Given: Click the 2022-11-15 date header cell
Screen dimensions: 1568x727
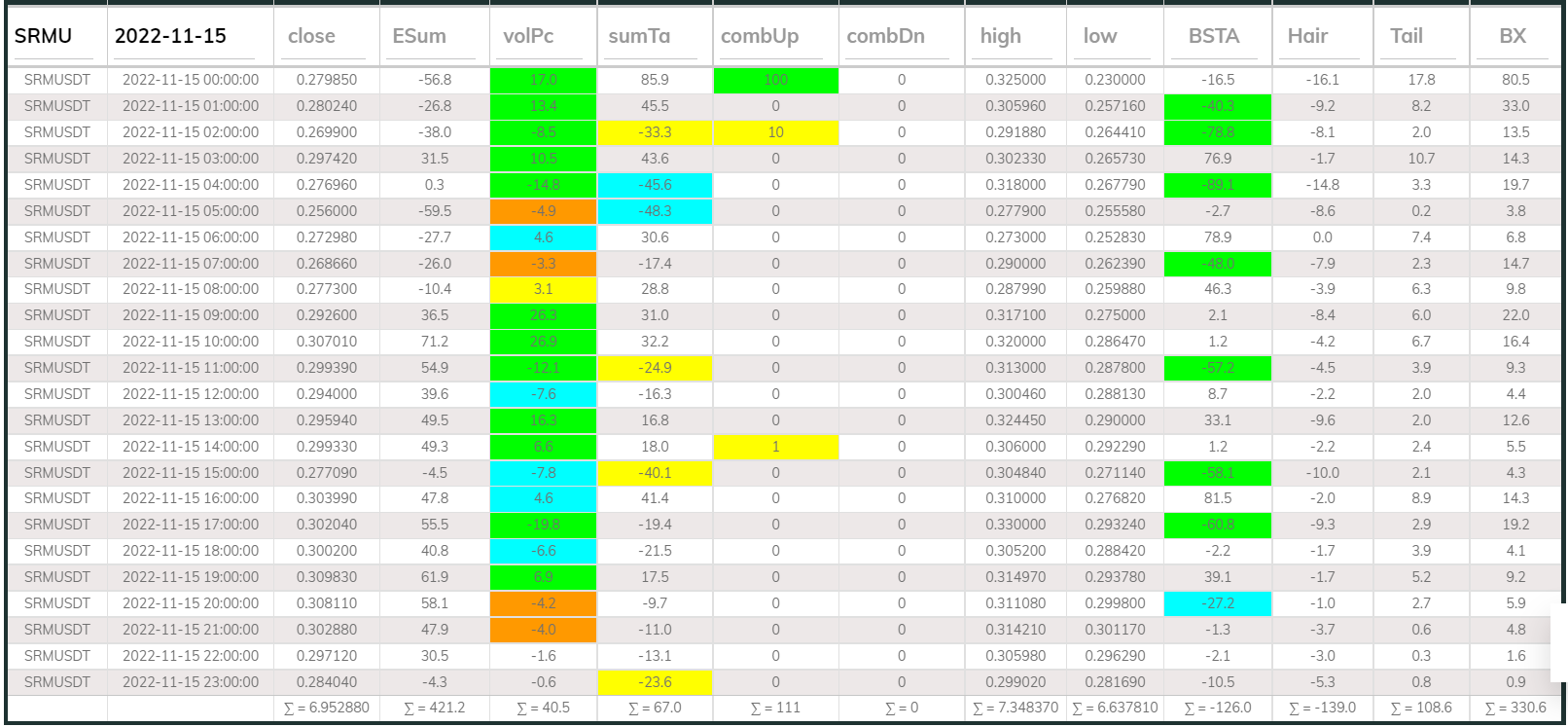Looking at the screenshot, I should tap(170, 36).
